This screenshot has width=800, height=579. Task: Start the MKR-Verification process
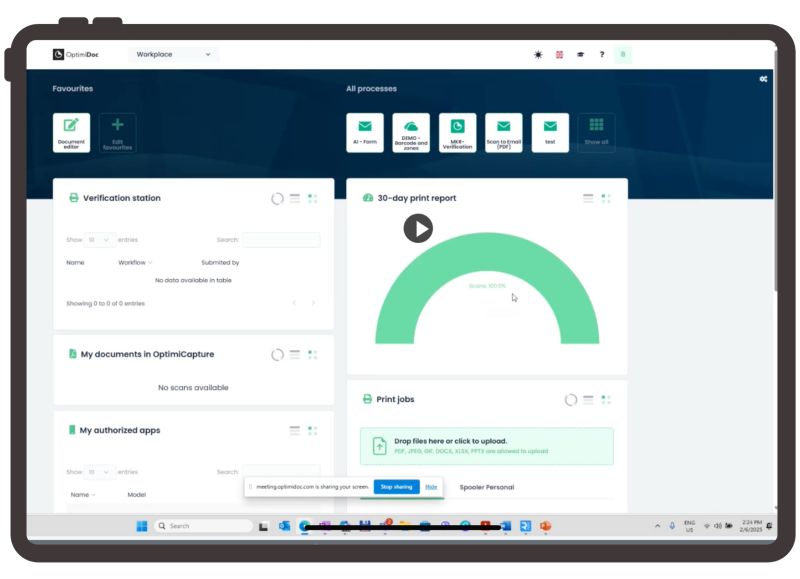457,132
